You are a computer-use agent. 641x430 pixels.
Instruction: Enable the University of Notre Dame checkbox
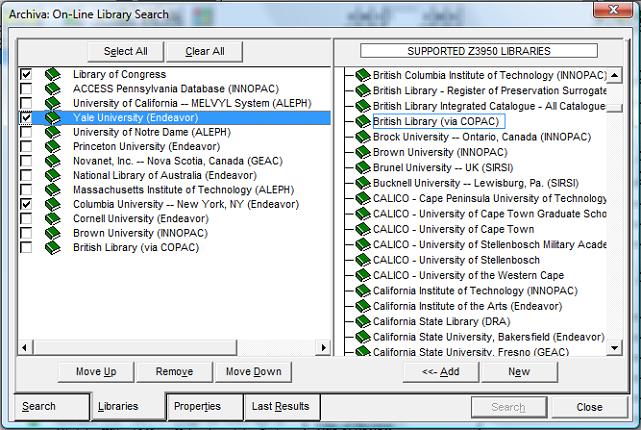(26, 132)
